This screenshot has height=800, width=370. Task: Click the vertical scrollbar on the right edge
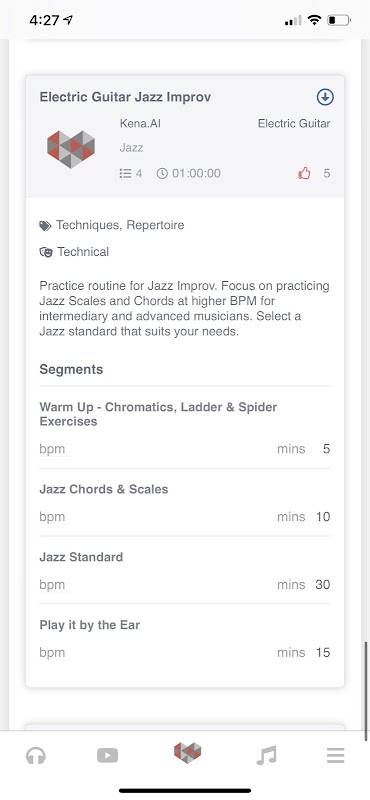pos(365,691)
